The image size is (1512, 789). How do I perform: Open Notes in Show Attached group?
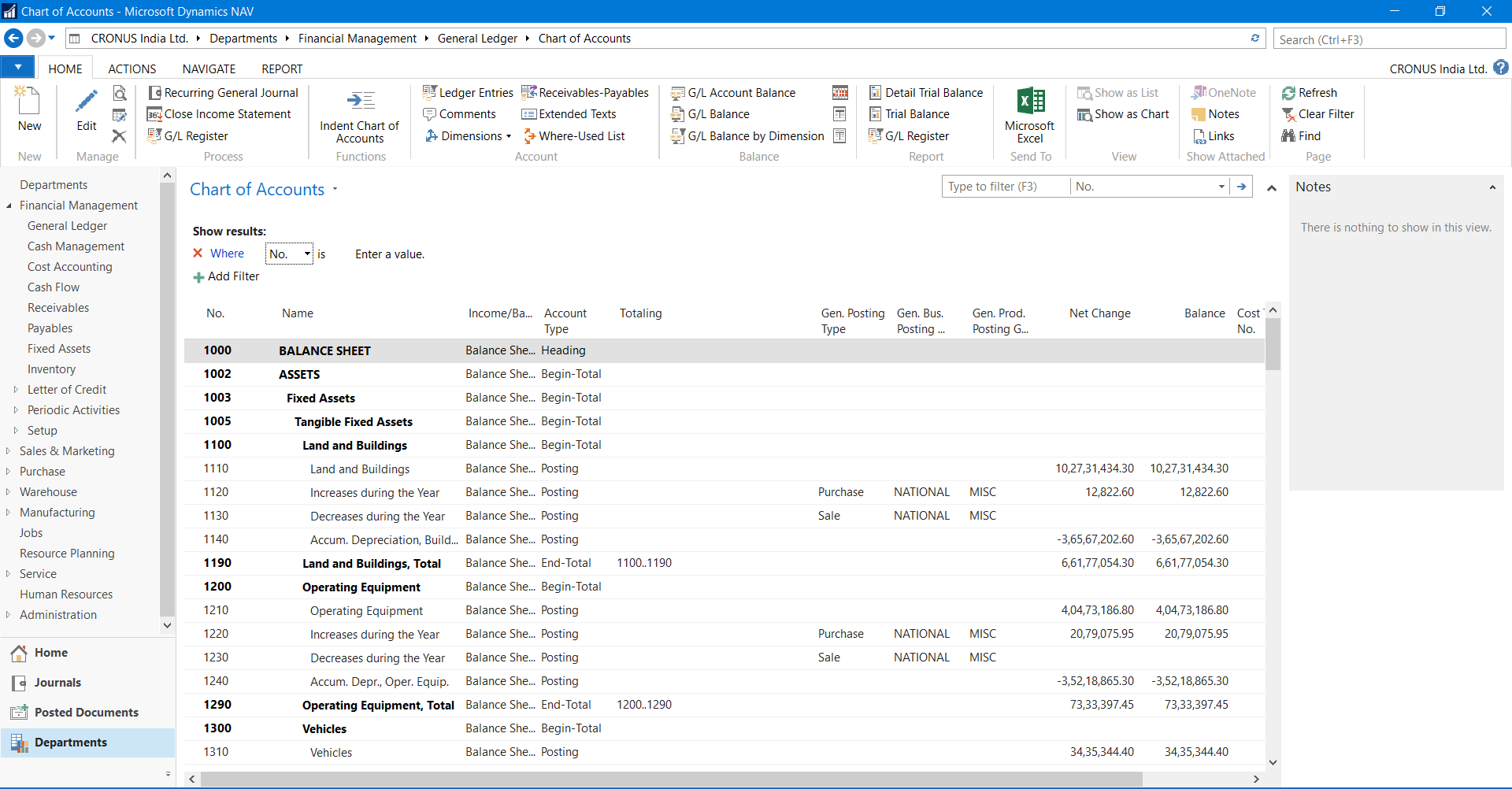point(1216,114)
